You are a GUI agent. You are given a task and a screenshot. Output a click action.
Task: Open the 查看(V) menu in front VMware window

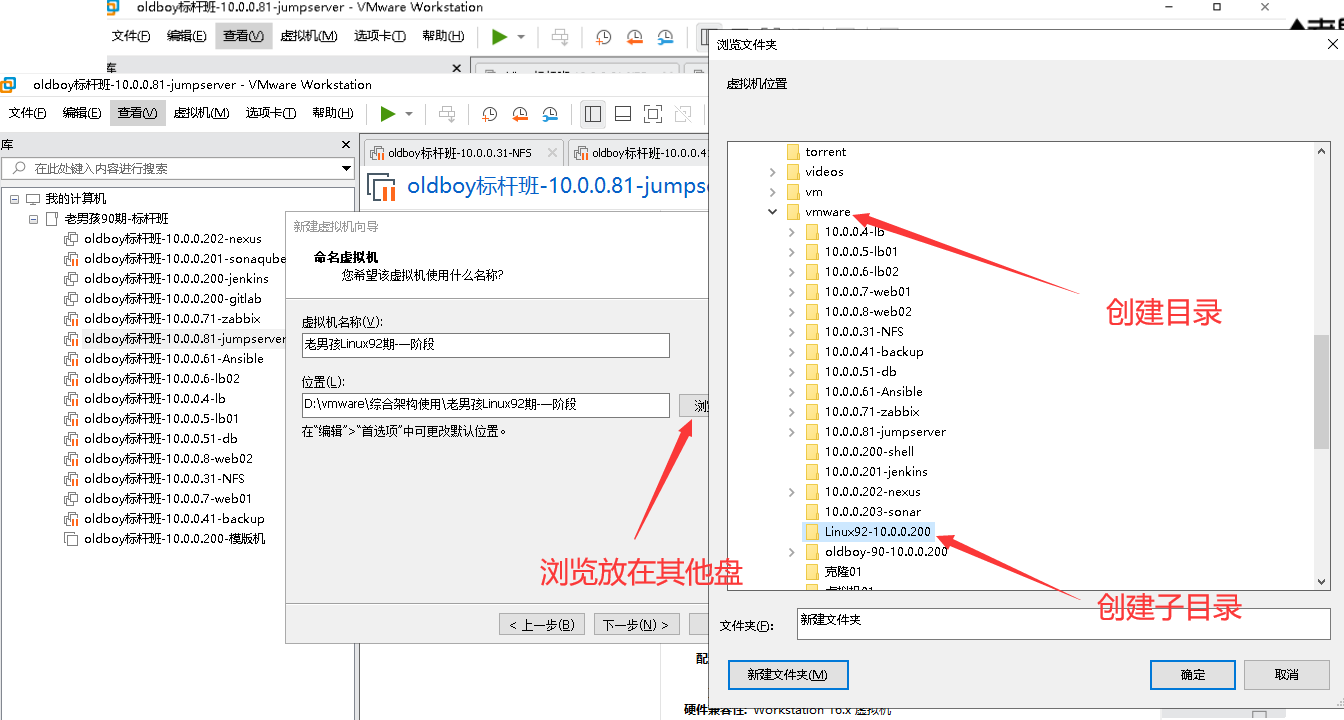click(137, 113)
